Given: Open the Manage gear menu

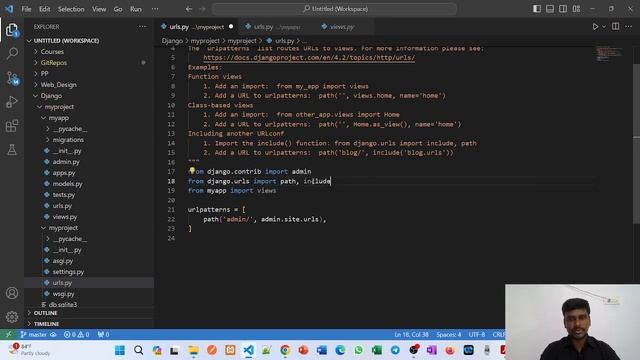Looking at the screenshot, I should (x=12, y=317).
